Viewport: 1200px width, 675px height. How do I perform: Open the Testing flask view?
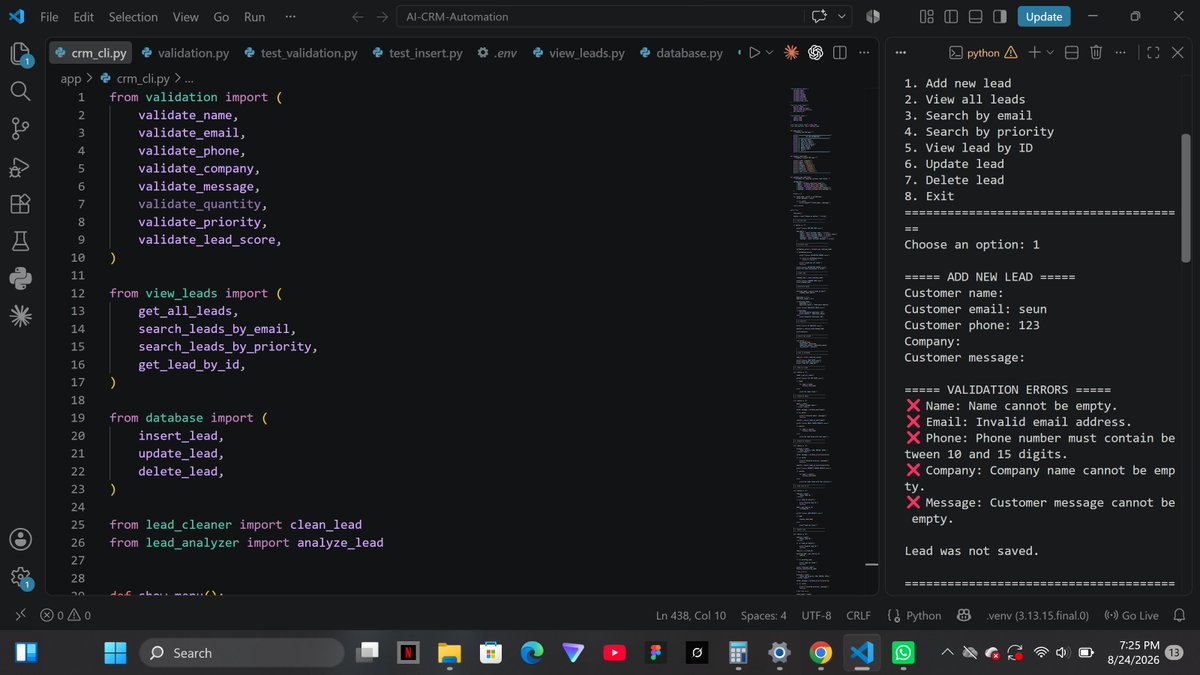21,241
